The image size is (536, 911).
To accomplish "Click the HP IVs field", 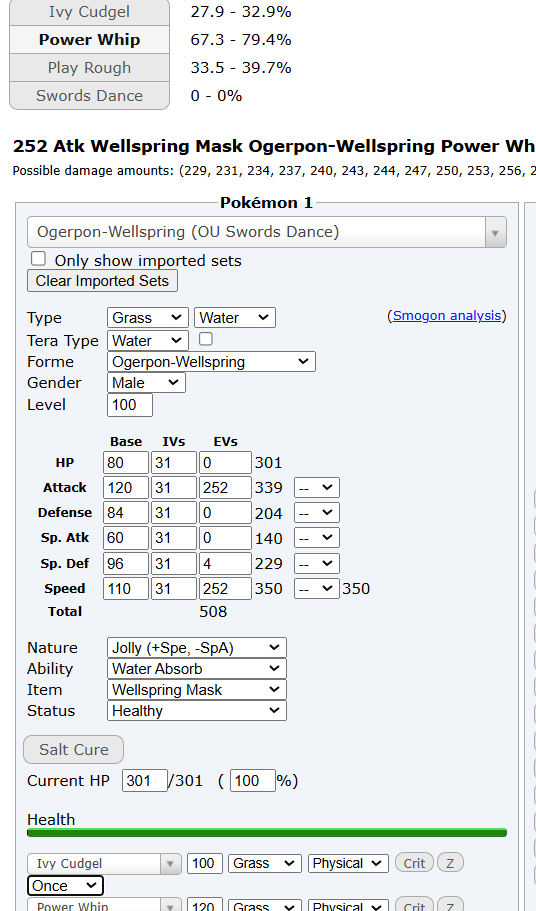I will tap(174, 463).
